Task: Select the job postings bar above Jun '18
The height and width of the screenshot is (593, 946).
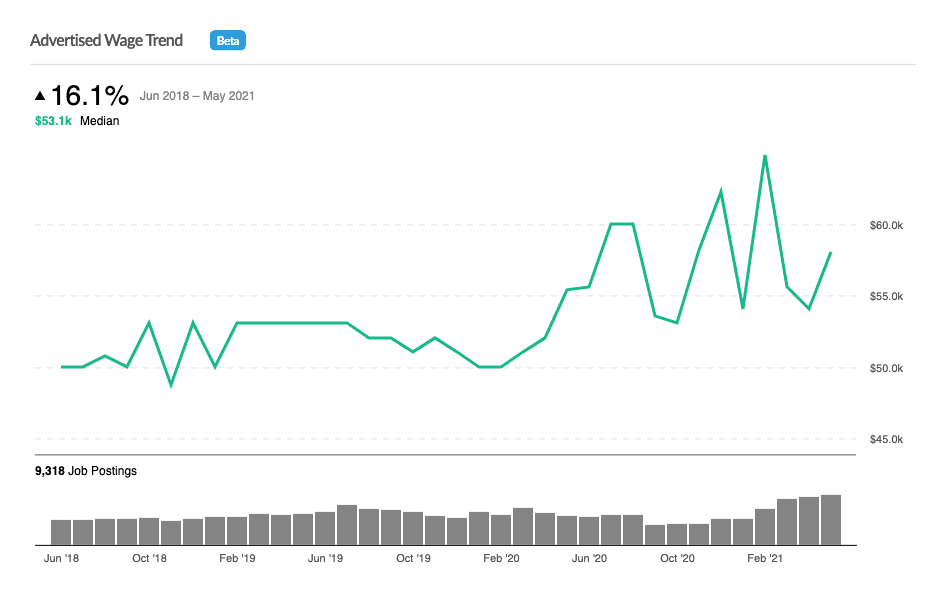Action: point(61,532)
